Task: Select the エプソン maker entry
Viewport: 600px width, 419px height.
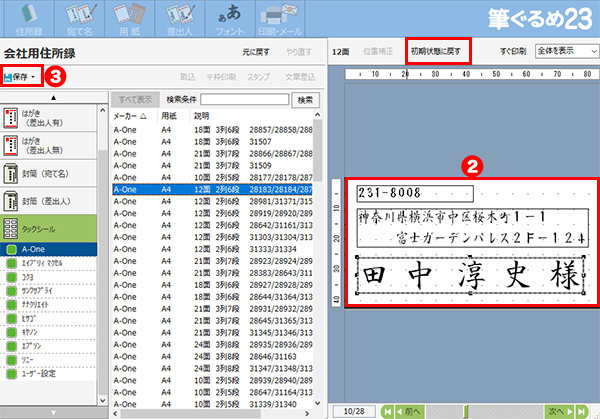Action: tap(48, 346)
